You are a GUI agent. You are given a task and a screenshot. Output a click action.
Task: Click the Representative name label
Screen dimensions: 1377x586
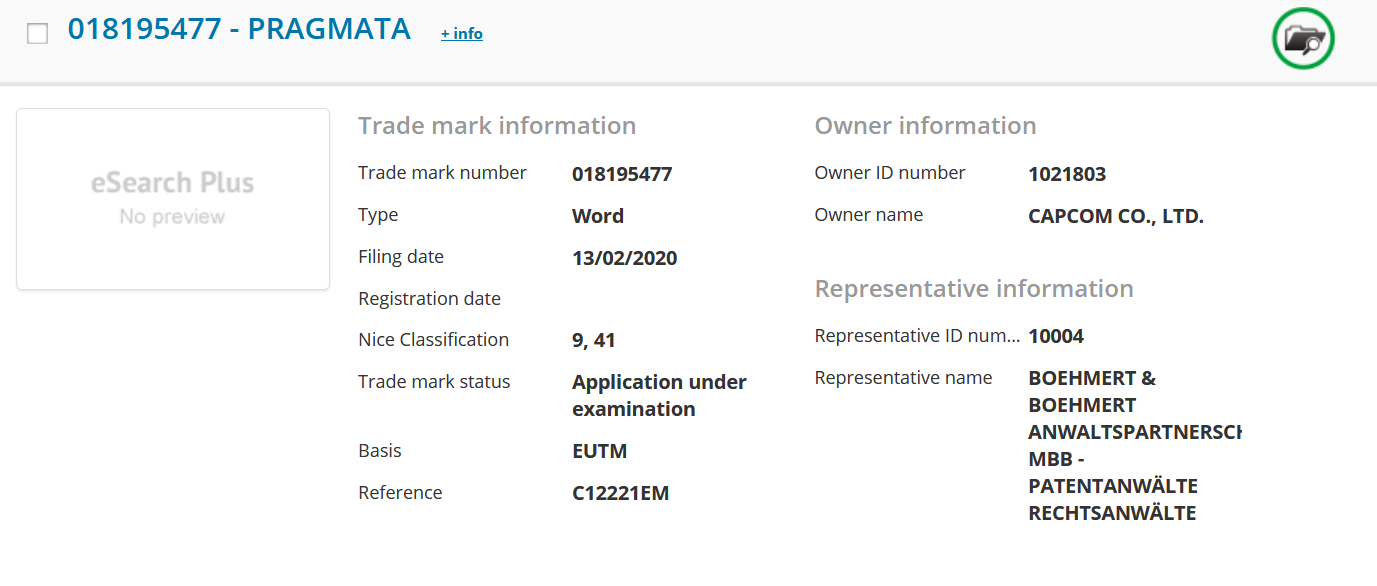pyautogui.click(x=904, y=378)
